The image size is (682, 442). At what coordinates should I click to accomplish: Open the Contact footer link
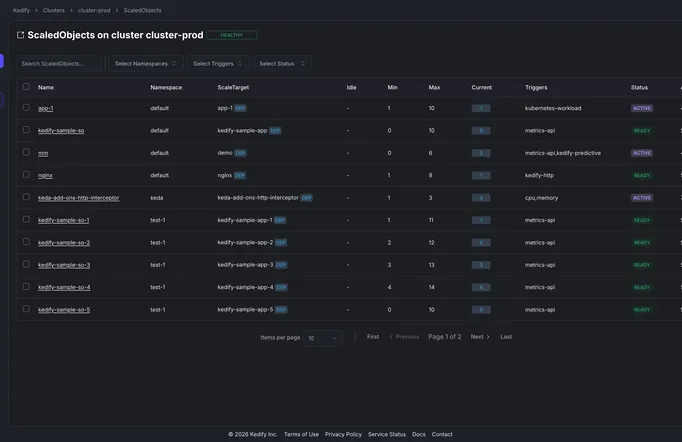pyautogui.click(x=442, y=434)
